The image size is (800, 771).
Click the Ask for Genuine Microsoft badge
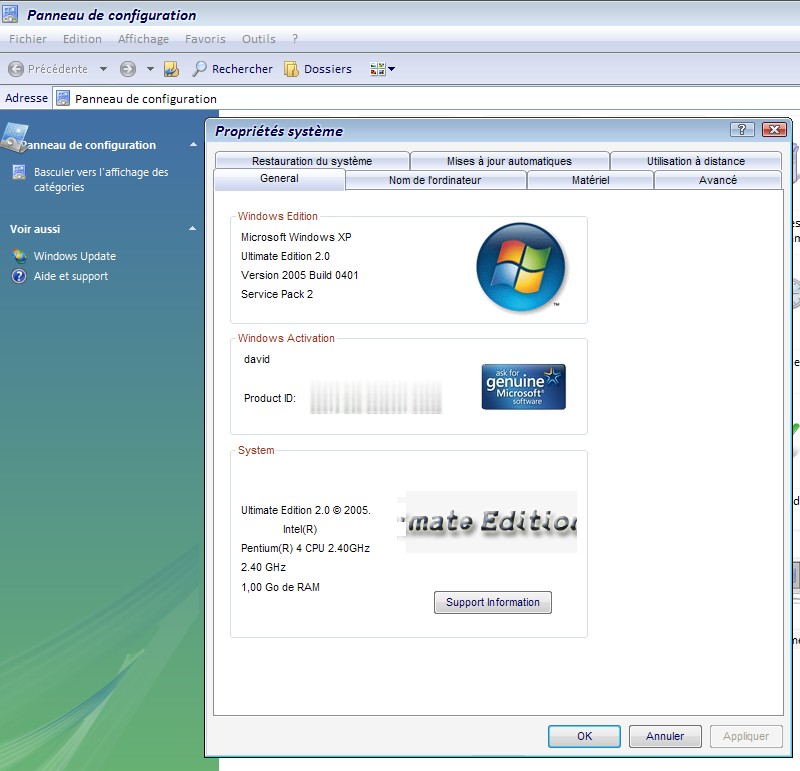click(524, 387)
